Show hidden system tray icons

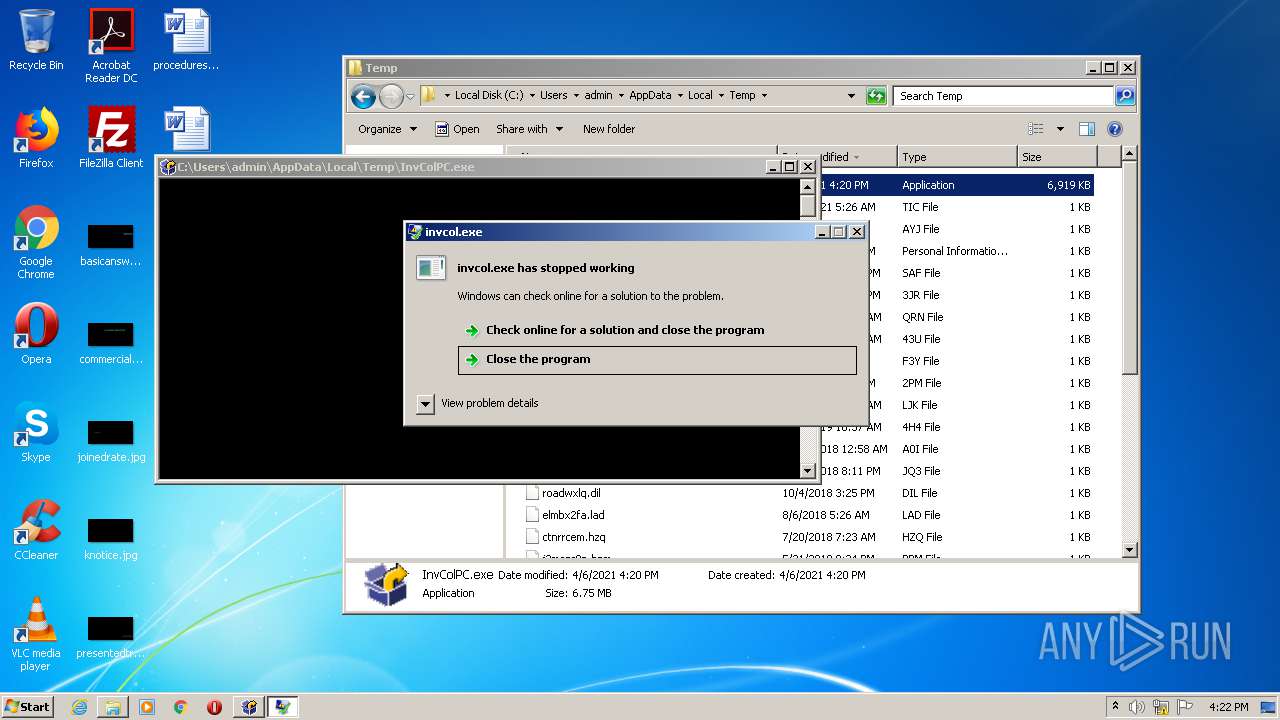[1116, 707]
